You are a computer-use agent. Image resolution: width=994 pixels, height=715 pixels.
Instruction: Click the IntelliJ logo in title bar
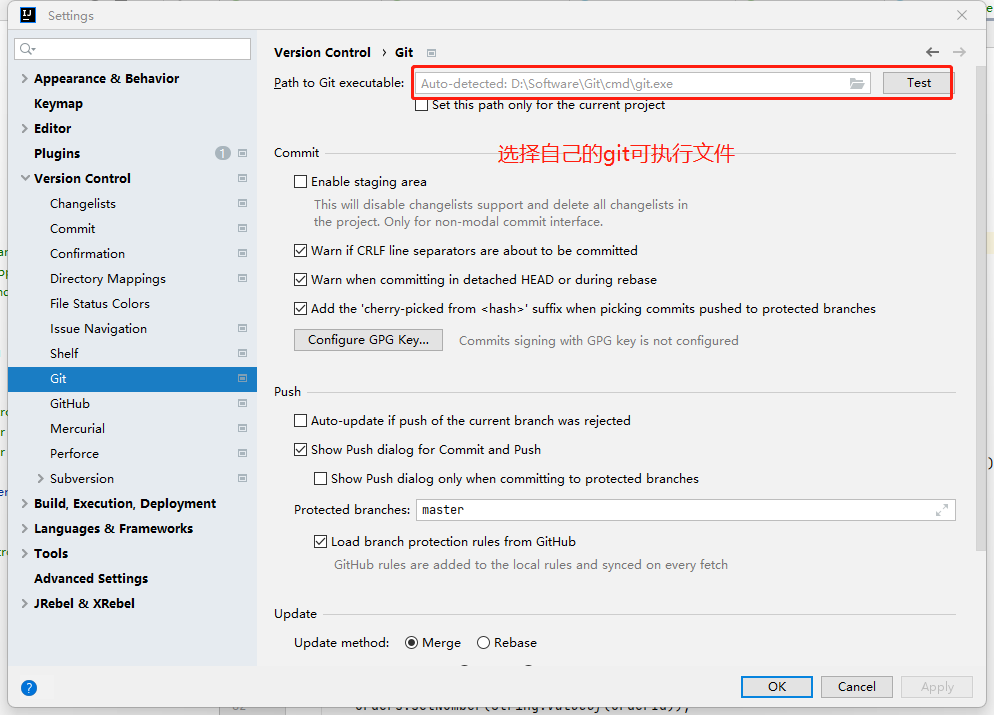(28, 15)
